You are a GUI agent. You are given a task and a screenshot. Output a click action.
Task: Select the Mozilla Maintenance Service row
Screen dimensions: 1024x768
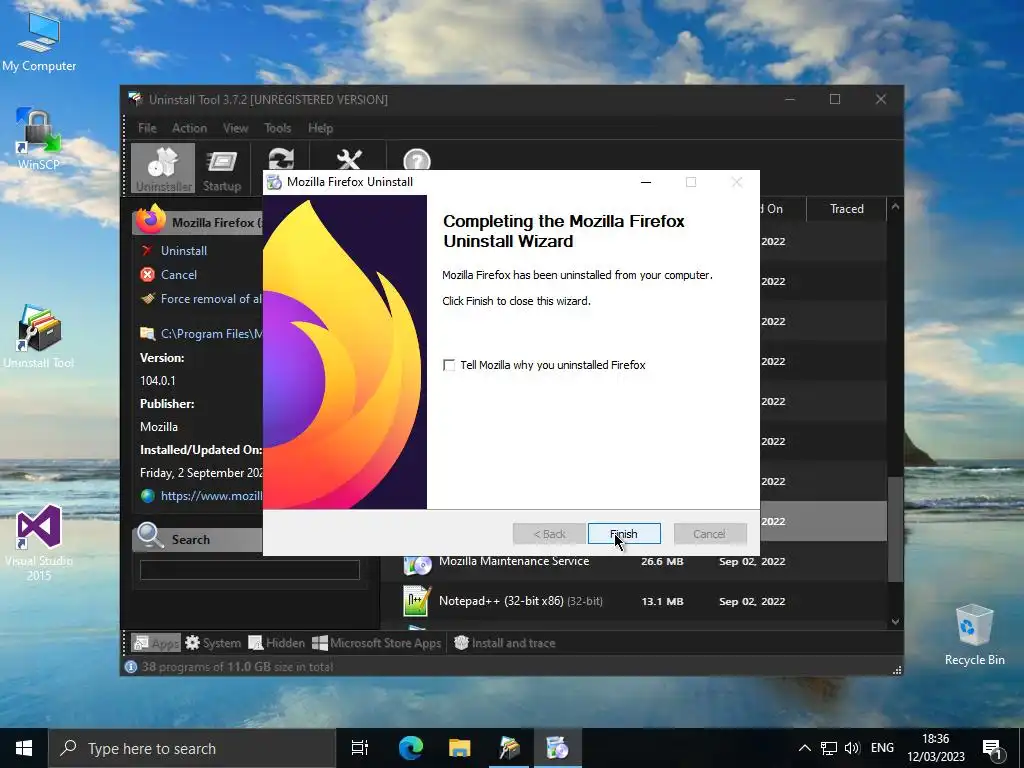pyautogui.click(x=633, y=562)
